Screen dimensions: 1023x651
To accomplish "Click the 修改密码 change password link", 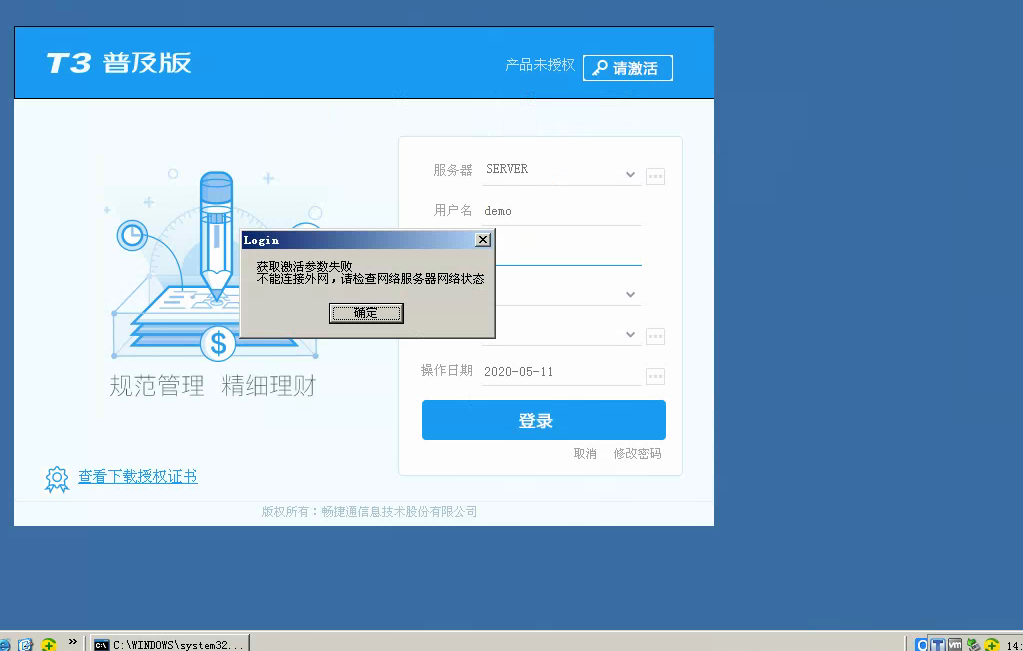I will 637,453.
